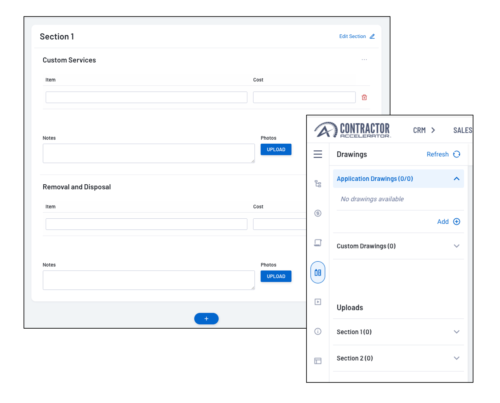Click Removal and Disposal Item input field
This screenshot has width=500, height=403.
[146, 224]
